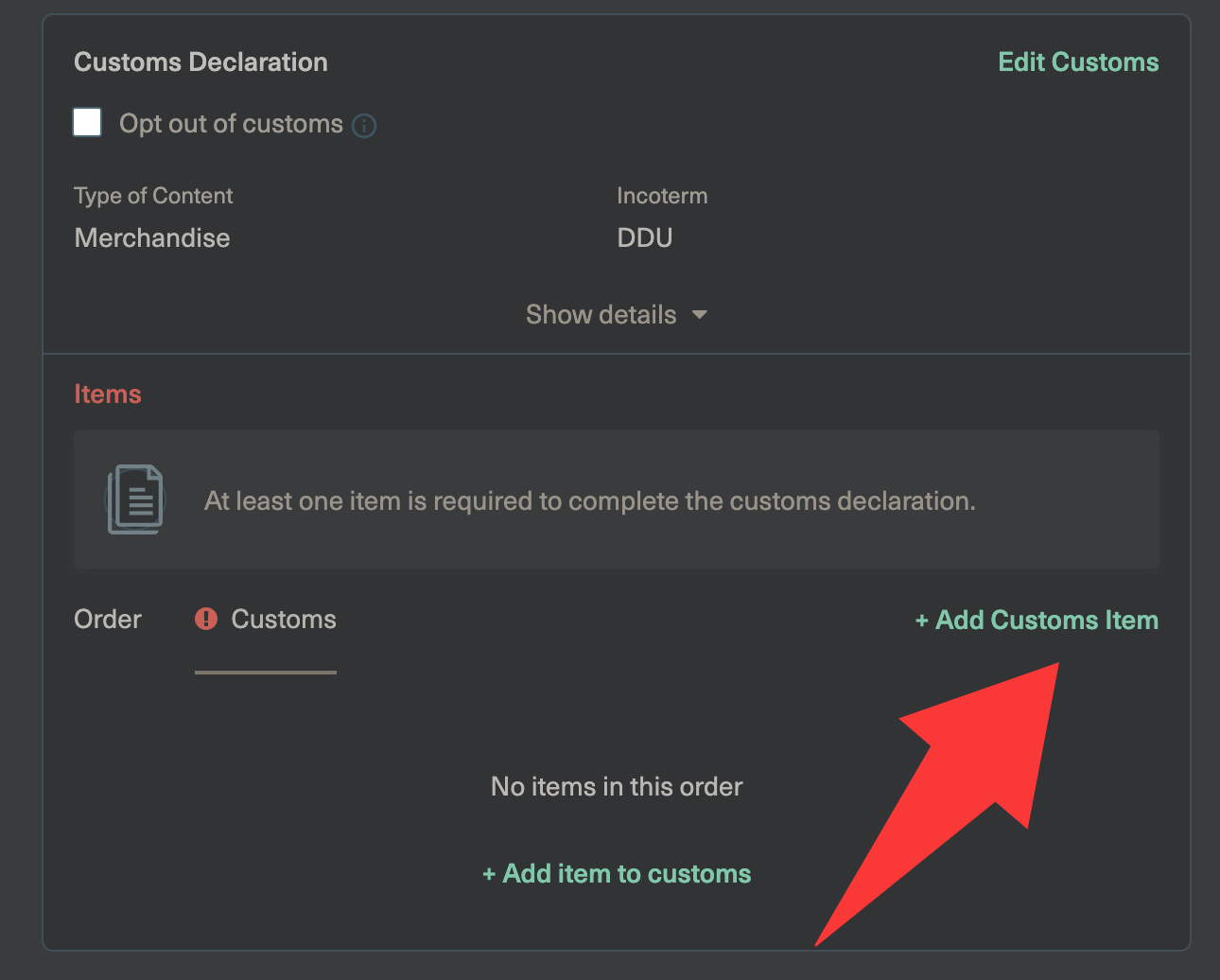The image size is (1220, 980).
Task: Click the Incoterm label
Action: point(662,196)
